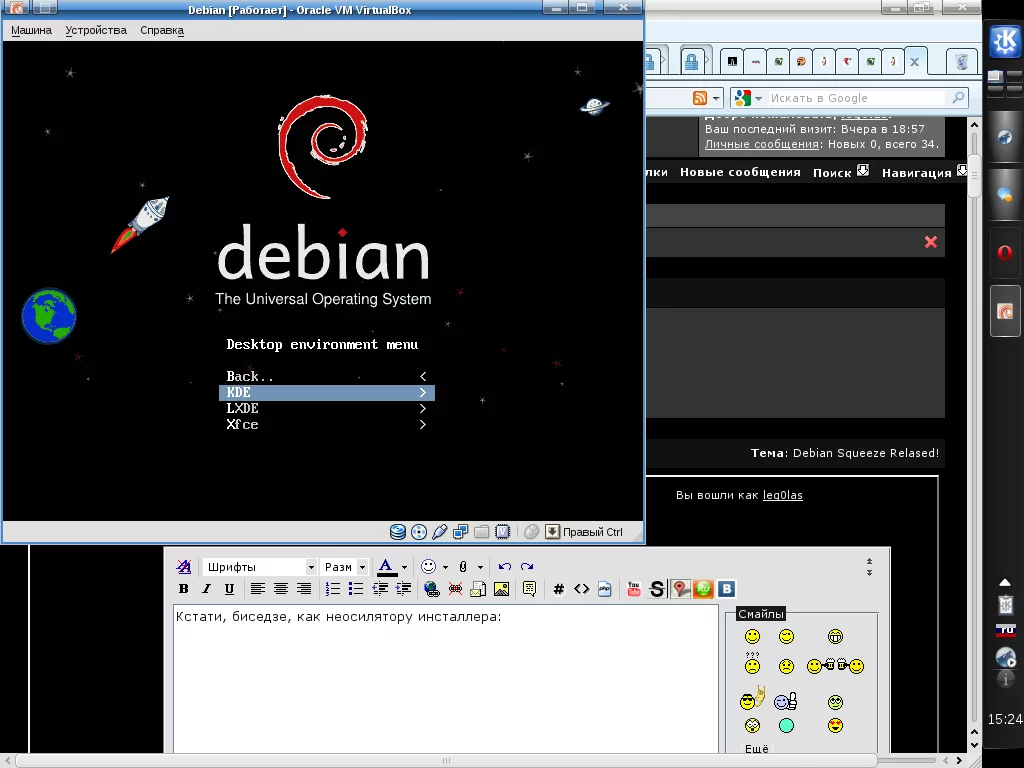Viewport: 1024px width, 768px height.
Task: Click the optical disc icon in VirtualBox status bar
Action: (x=419, y=532)
